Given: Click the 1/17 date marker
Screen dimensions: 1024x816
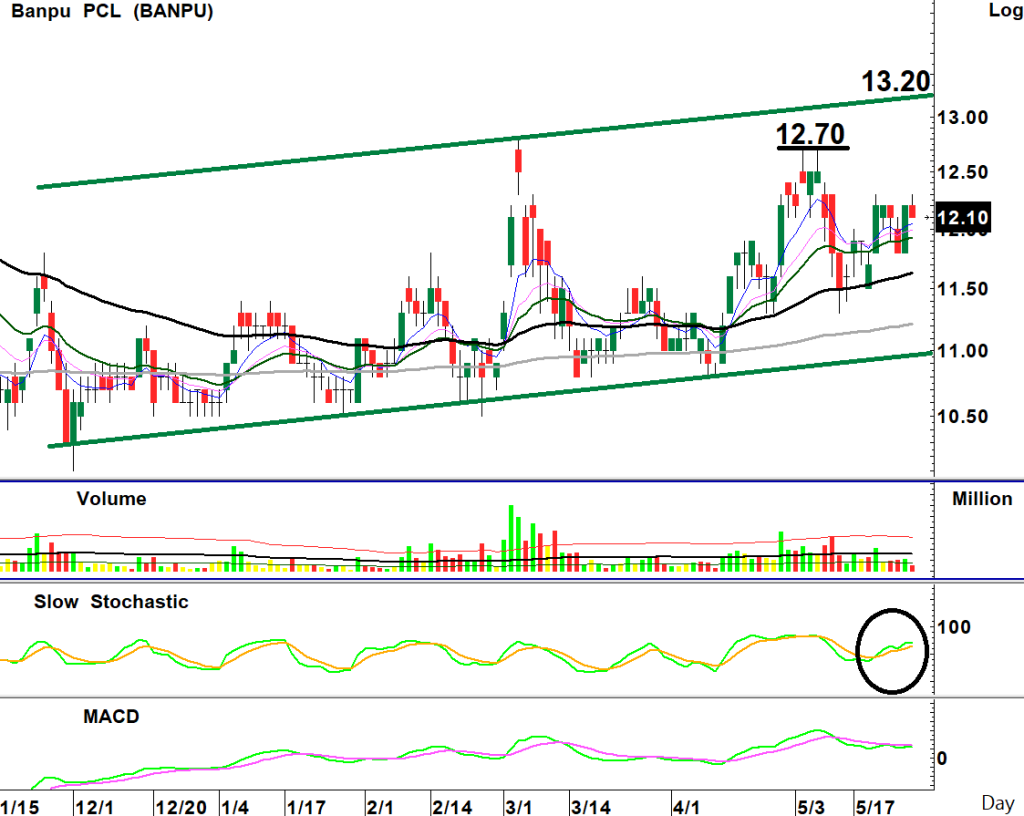Looking at the screenshot, I should [x=306, y=807].
